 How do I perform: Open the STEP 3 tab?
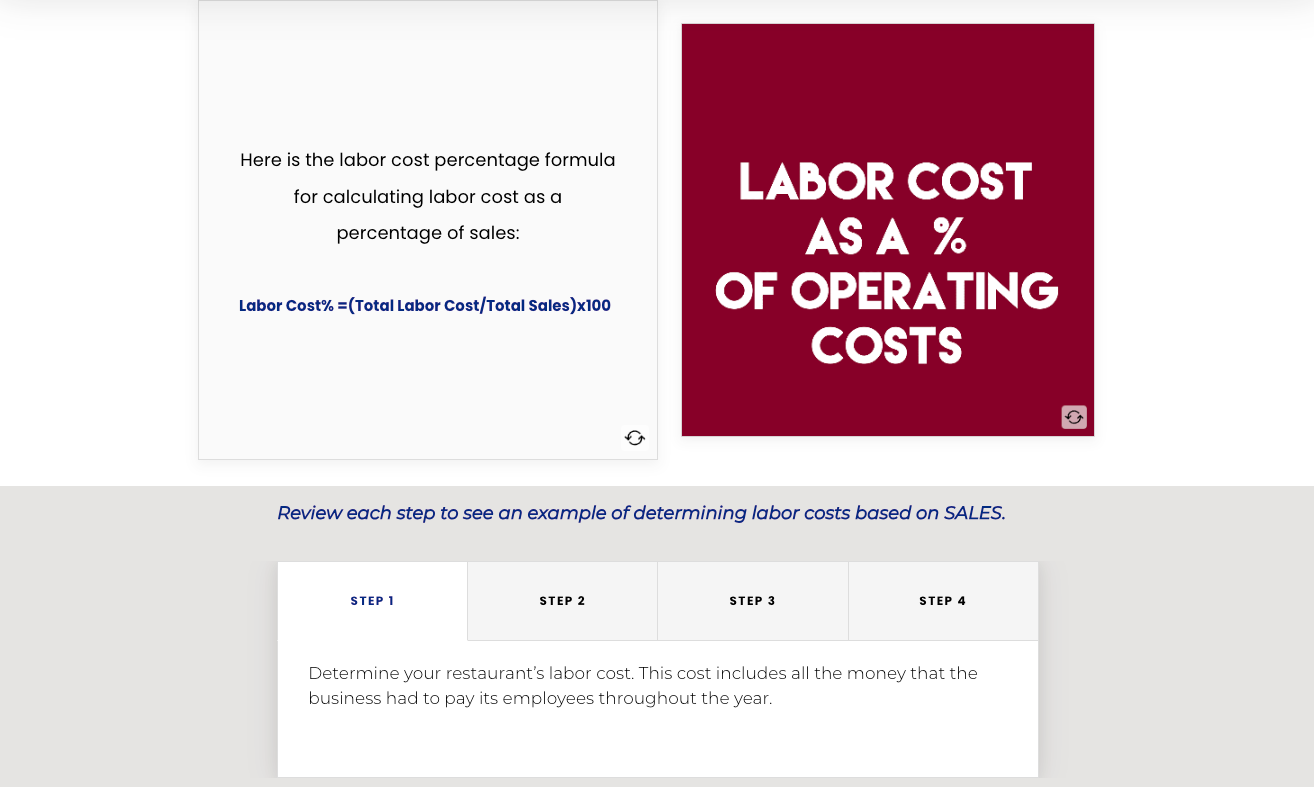[x=752, y=601]
